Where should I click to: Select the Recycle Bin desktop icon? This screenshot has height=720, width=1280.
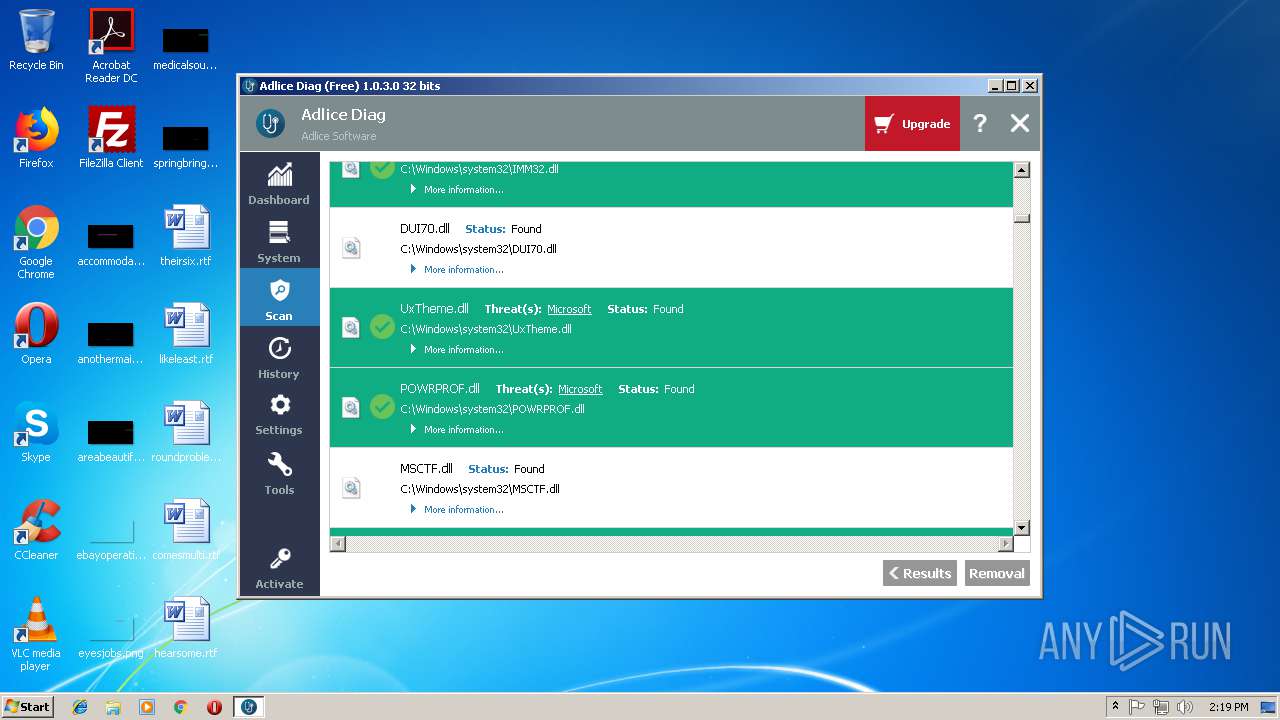(36, 41)
